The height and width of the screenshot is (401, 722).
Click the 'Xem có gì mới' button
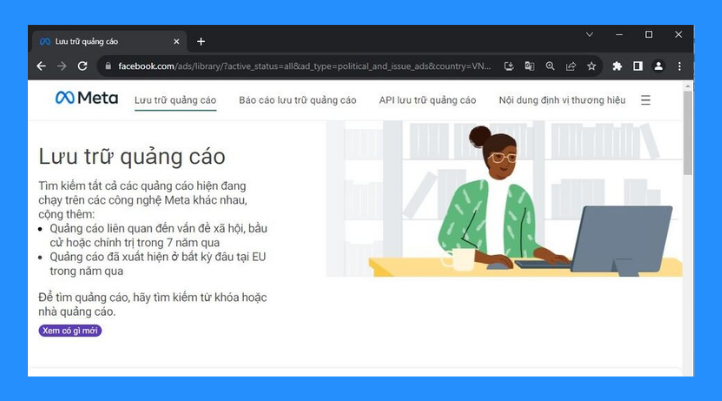(70, 331)
